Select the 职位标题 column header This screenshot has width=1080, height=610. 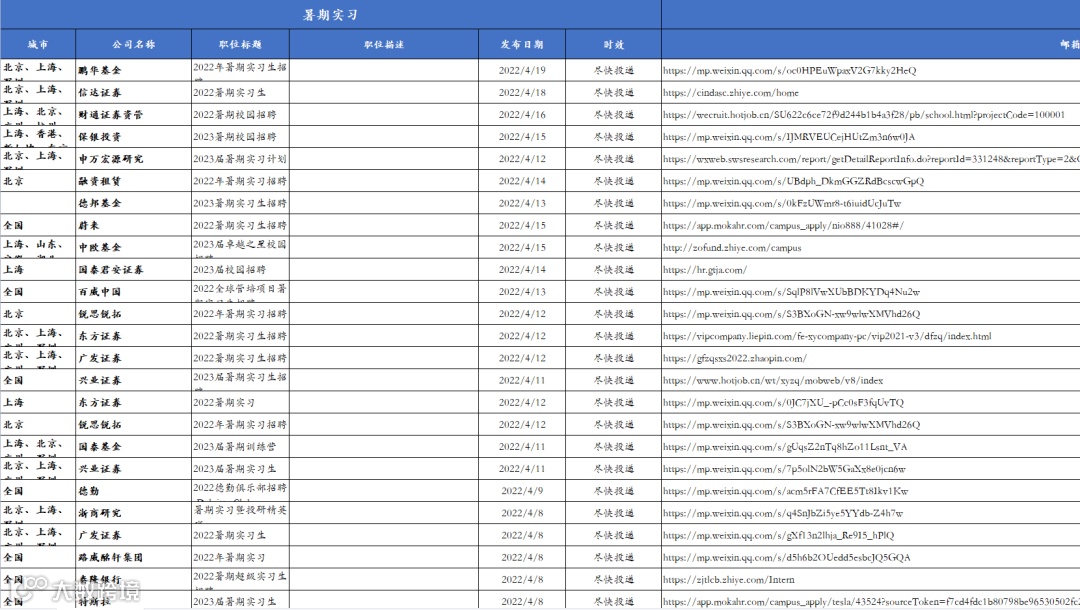[x=240, y=44]
